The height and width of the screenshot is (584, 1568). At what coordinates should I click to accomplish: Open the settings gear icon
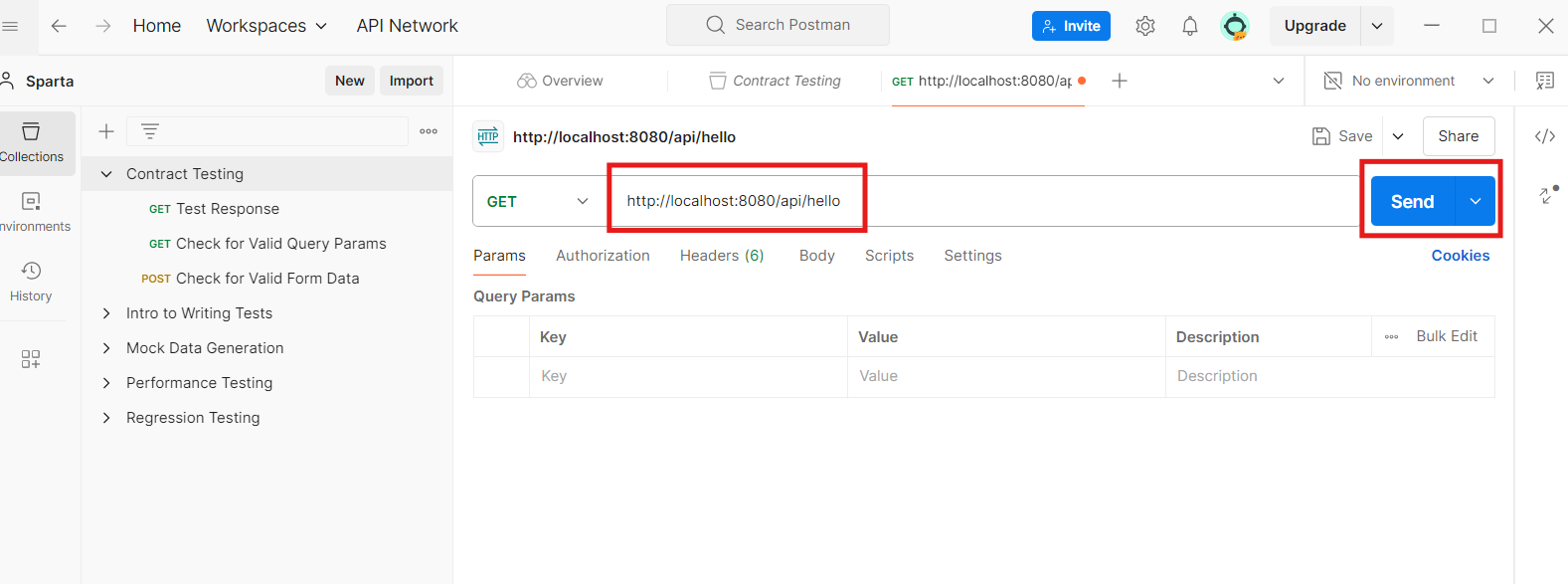click(x=1145, y=26)
